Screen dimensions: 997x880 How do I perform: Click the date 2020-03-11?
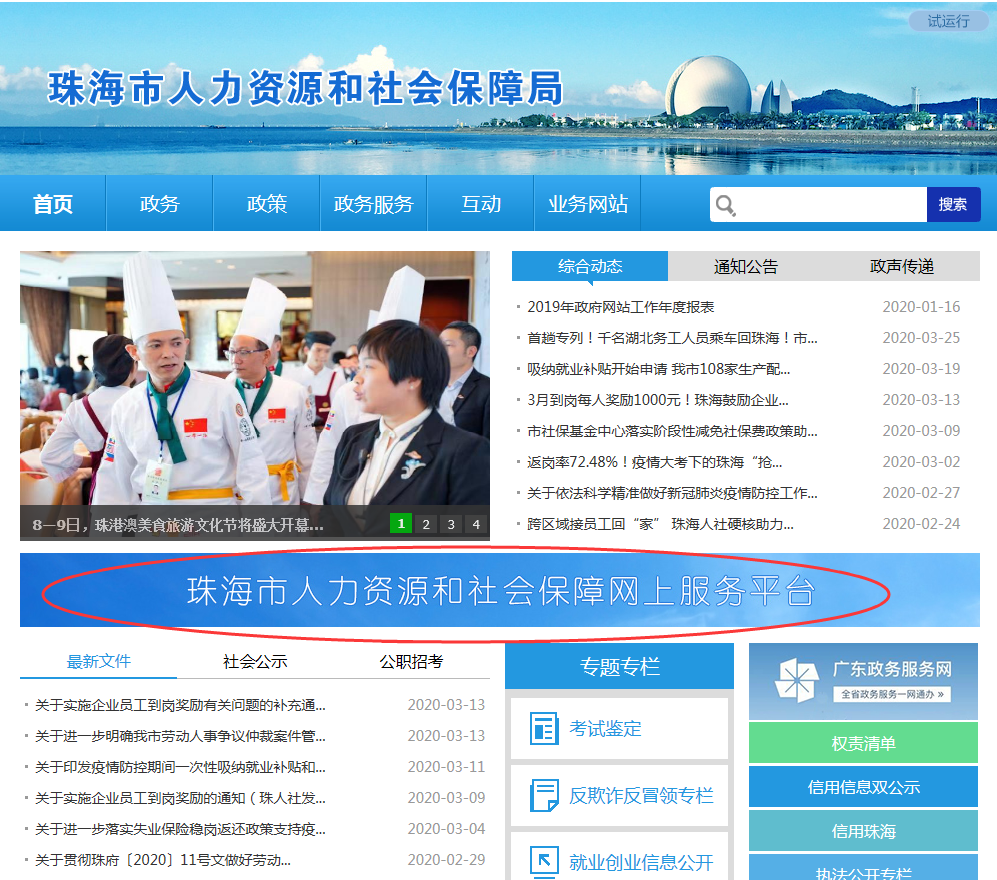446,767
